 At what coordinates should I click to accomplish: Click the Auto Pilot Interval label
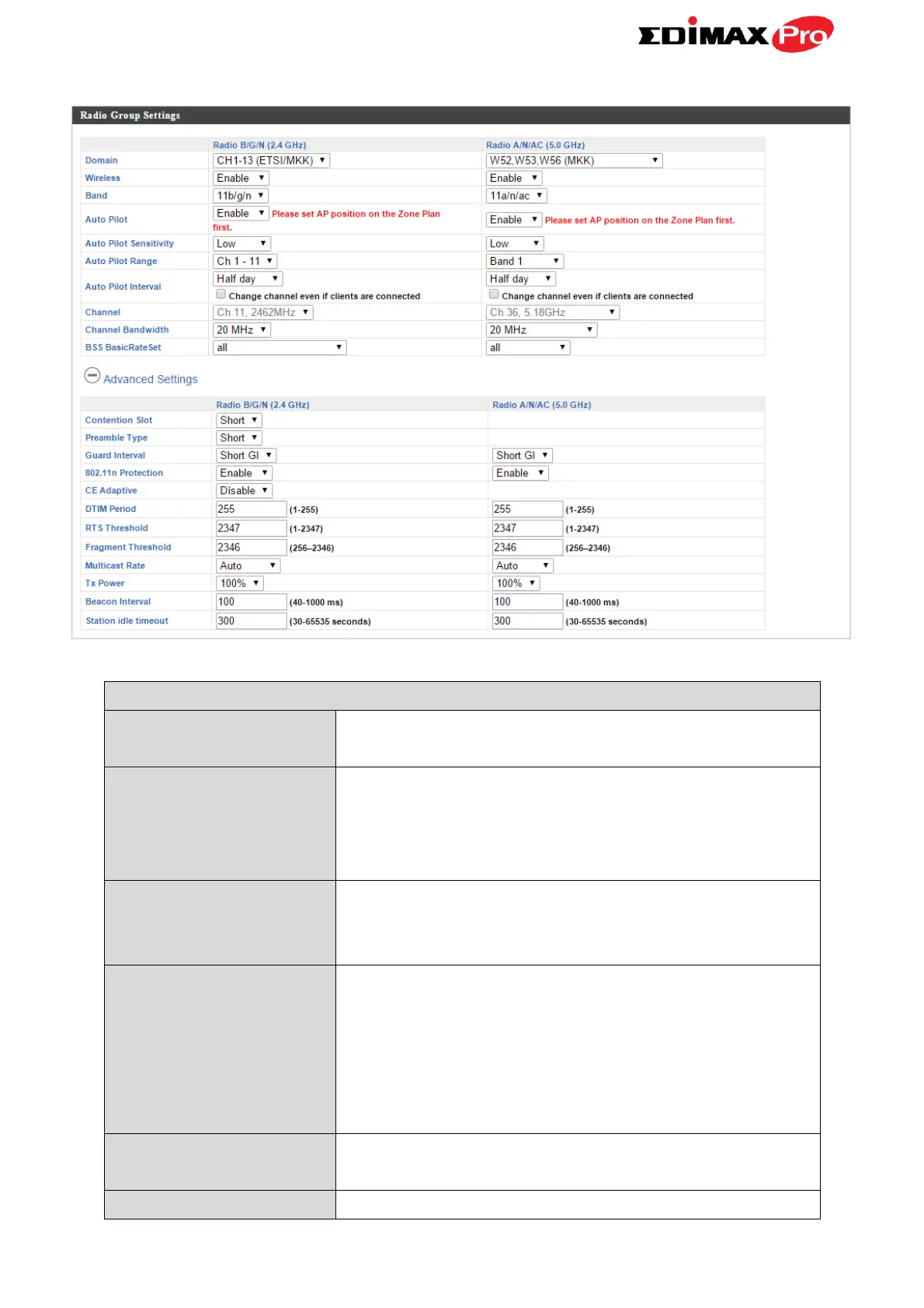click(123, 287)
